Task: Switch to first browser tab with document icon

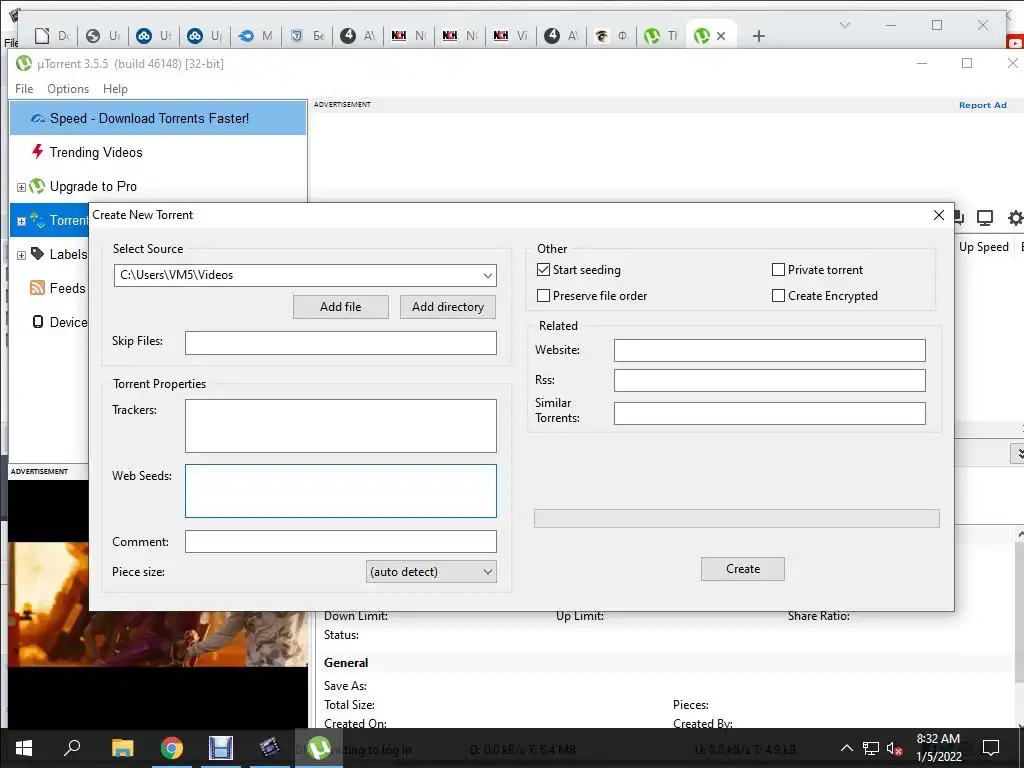Action: [53, 36]
